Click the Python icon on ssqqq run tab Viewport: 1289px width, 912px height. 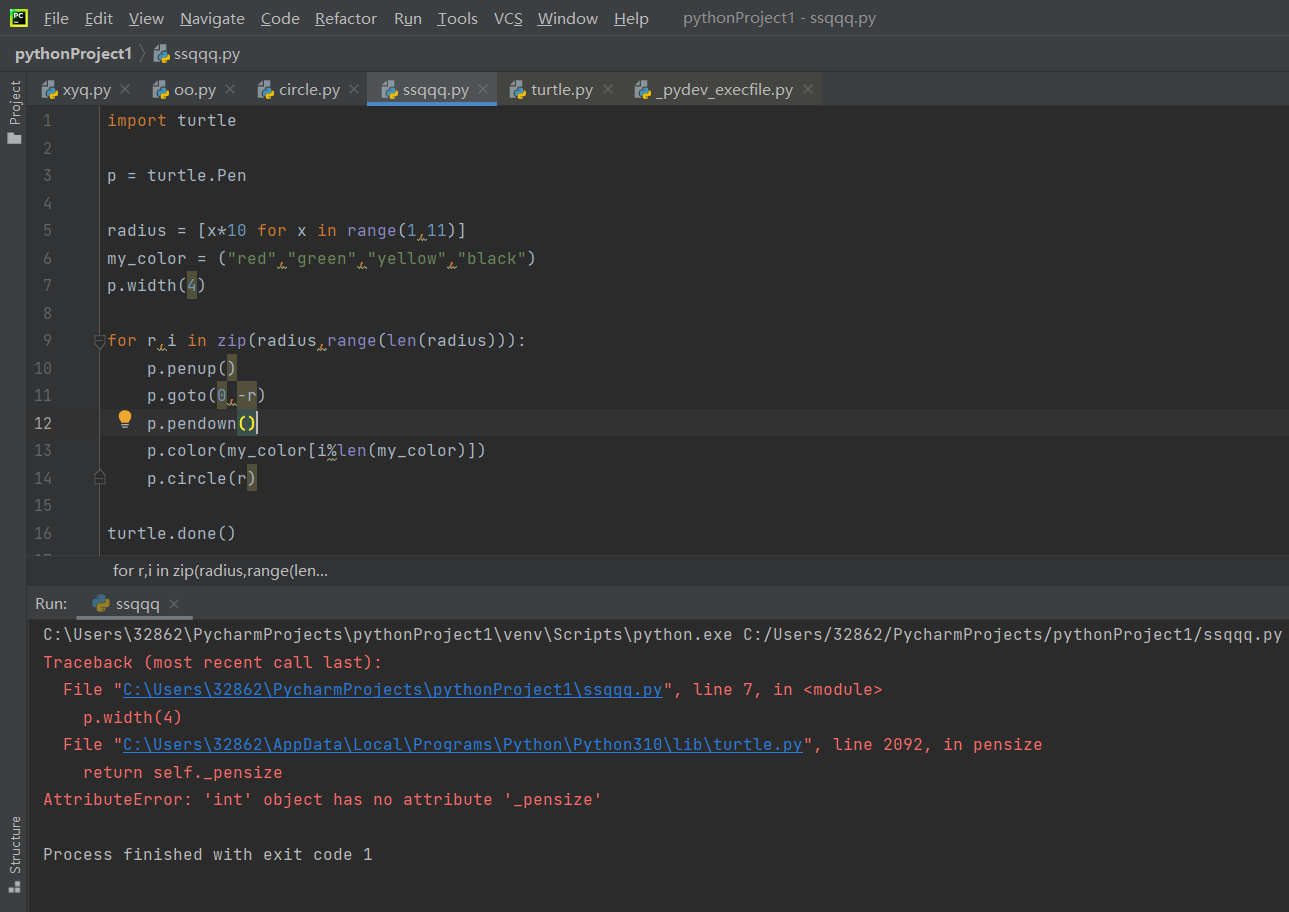[x=101, y=604]
